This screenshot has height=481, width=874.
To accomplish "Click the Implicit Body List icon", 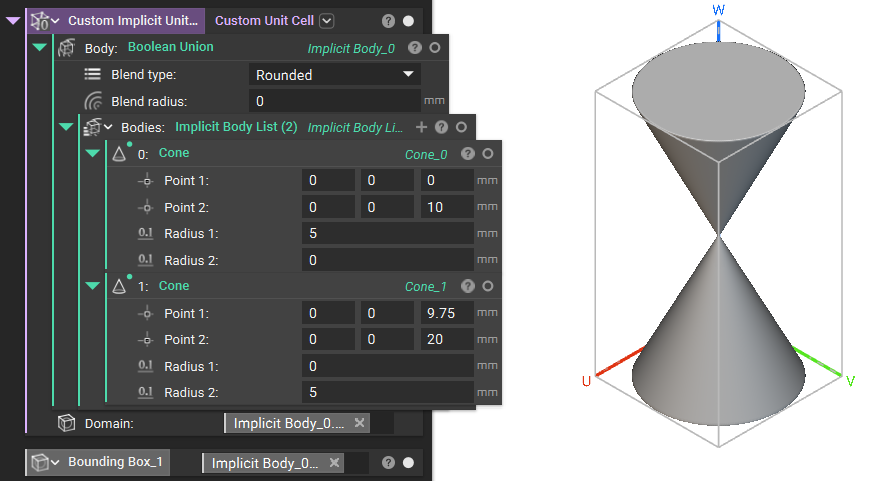I will (92, 127).
